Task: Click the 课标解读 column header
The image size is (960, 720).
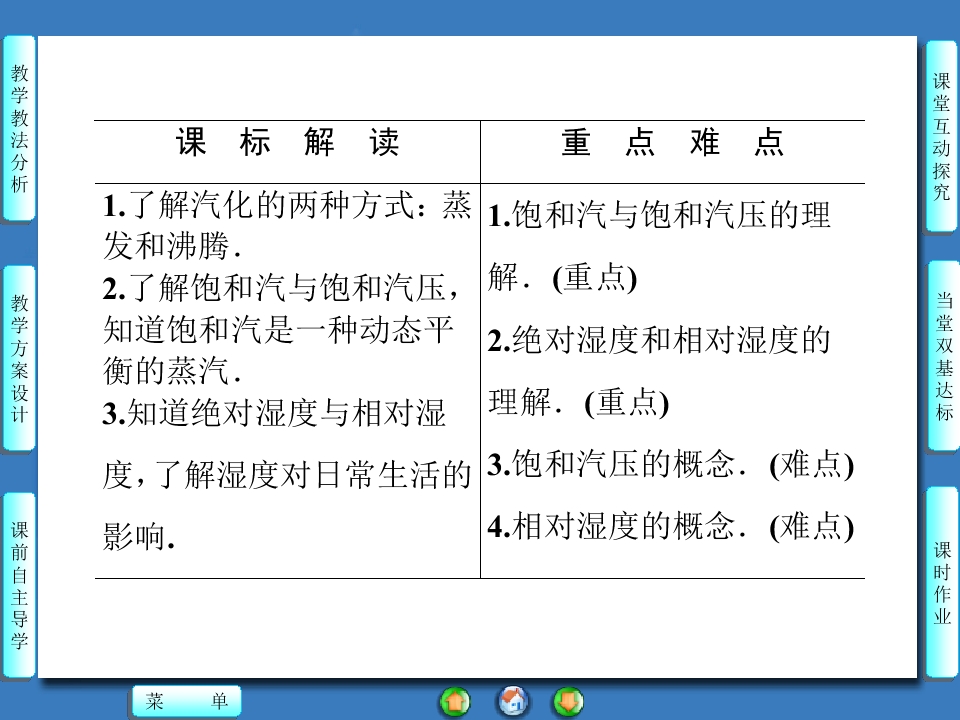Action: (288, 143)
